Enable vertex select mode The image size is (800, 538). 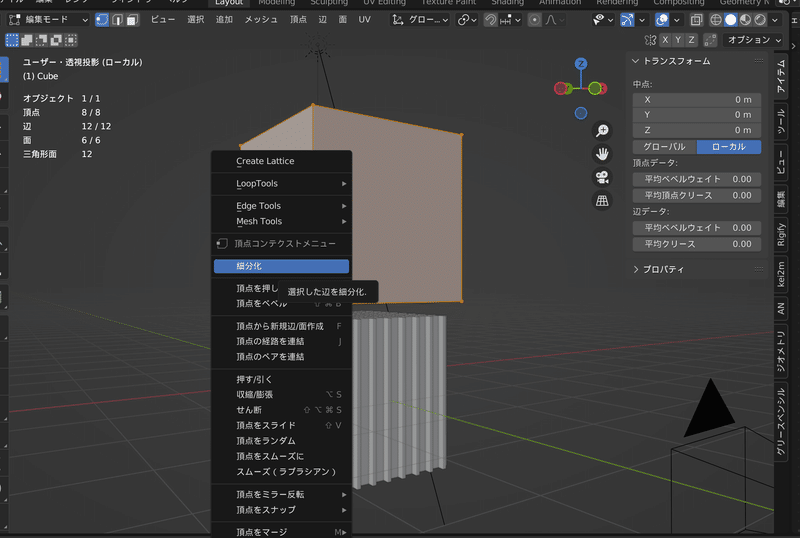point(102,20)
